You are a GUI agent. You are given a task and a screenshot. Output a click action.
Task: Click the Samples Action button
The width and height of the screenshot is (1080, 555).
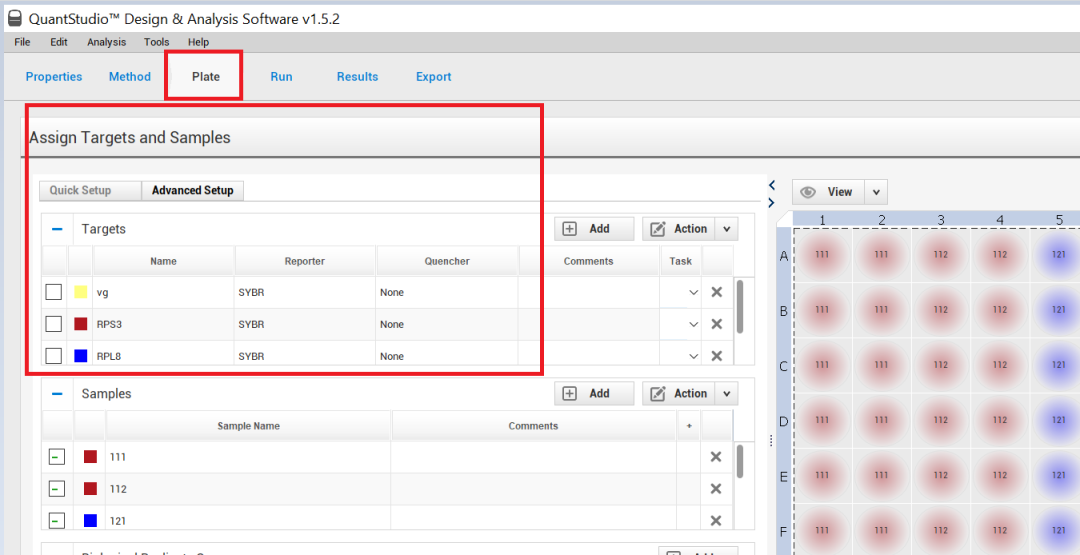click(678, 393)
